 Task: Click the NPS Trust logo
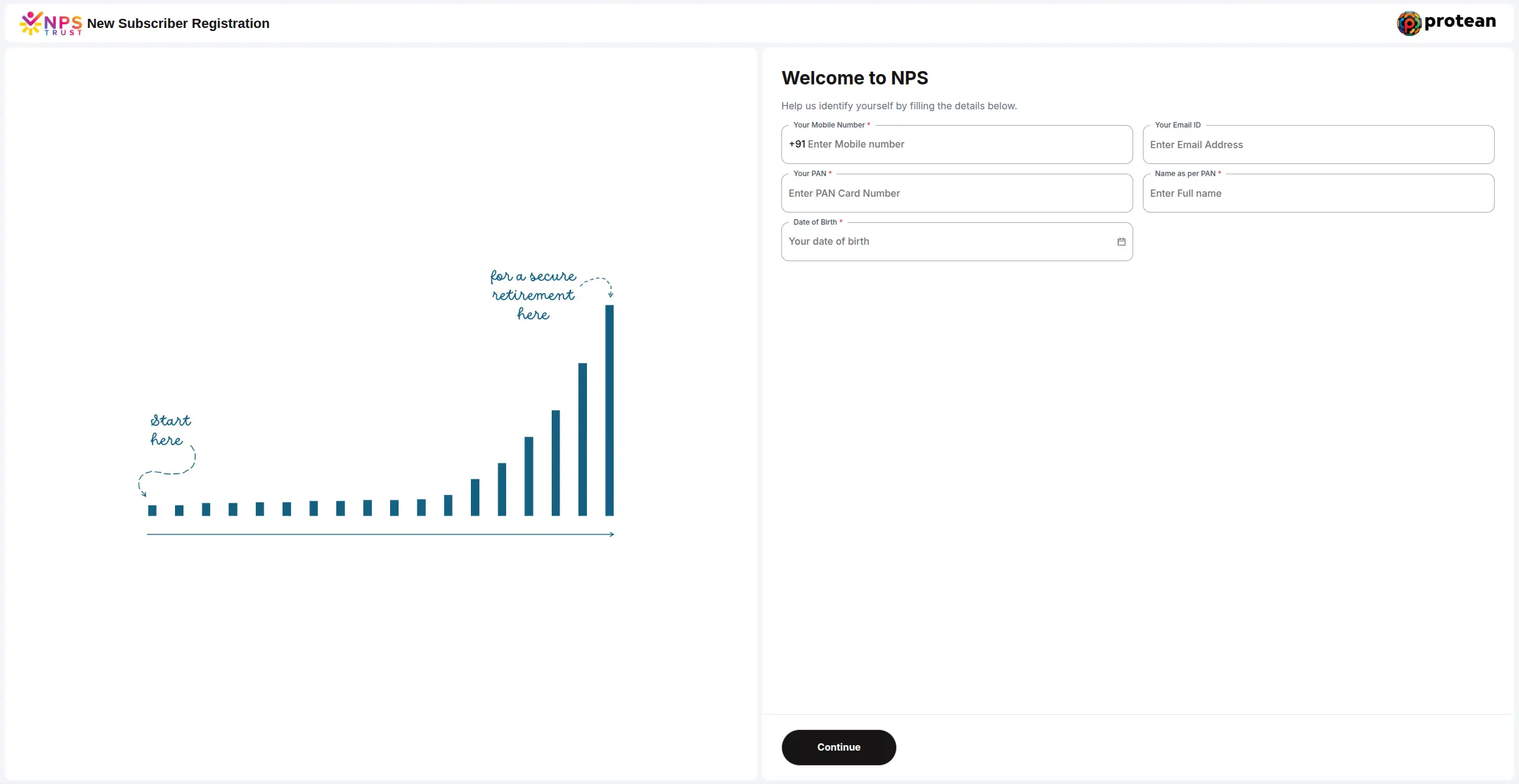51,24
